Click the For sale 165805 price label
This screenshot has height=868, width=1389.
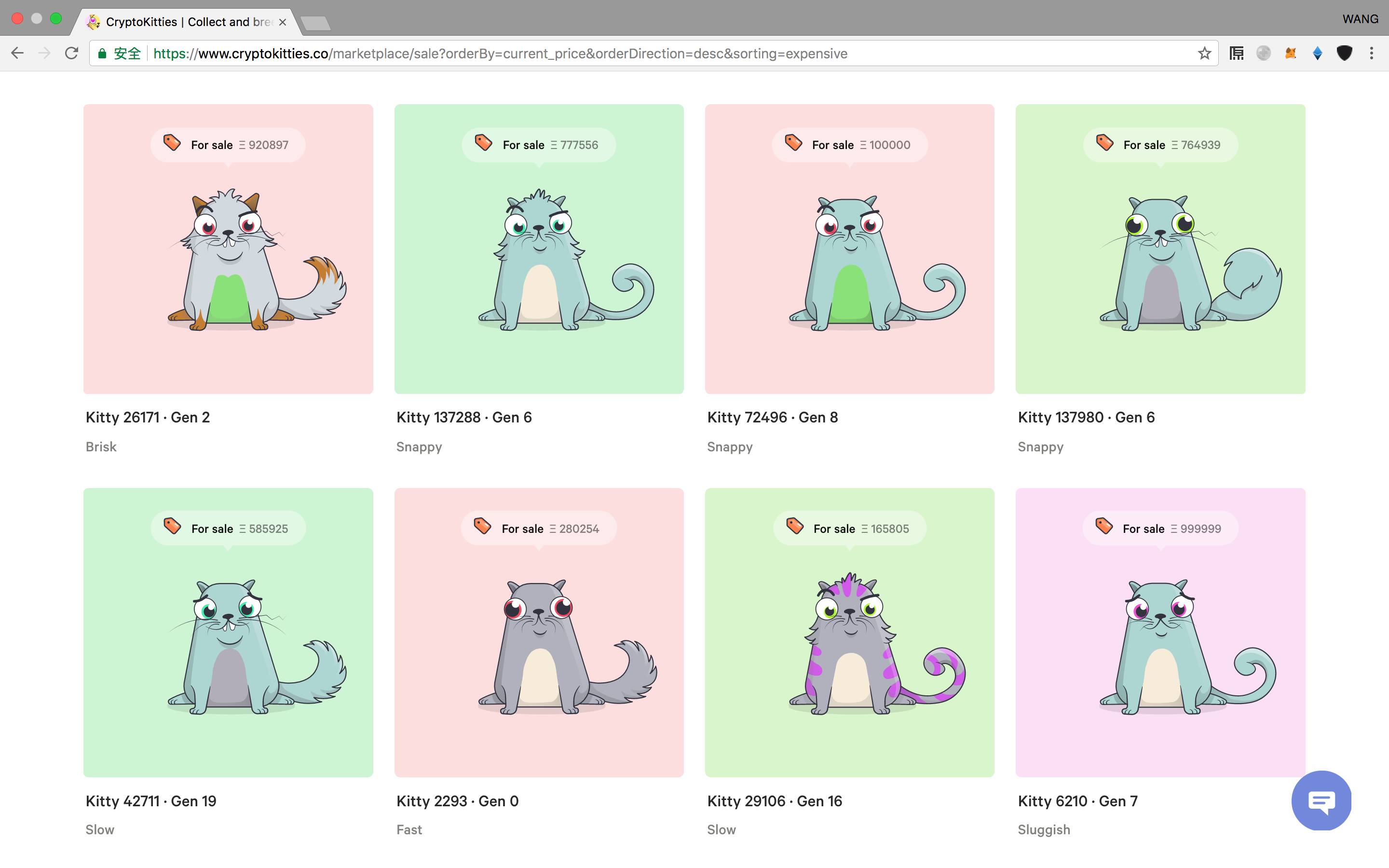(x=849, y=528)
